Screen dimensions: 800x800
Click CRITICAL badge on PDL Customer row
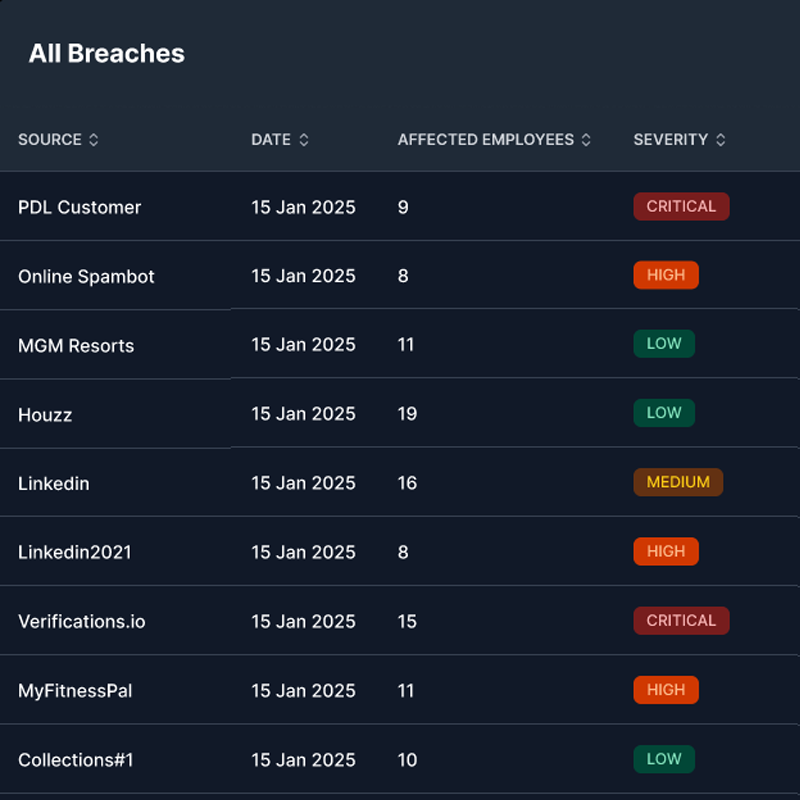[681, 206]
